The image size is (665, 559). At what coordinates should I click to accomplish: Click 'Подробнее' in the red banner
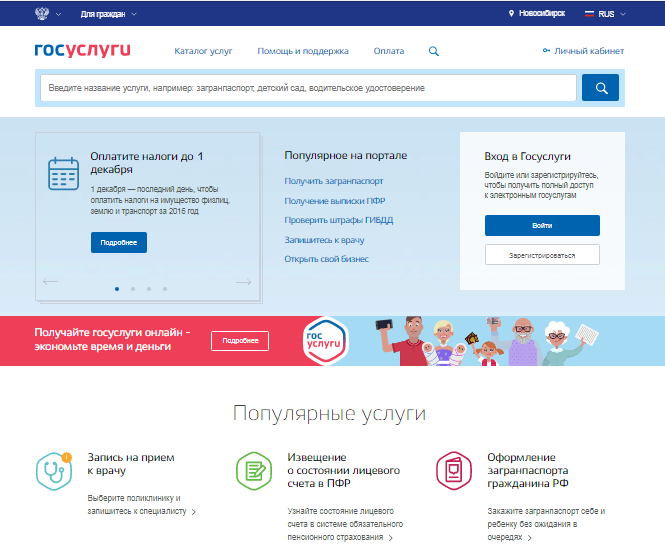(x=240, y=341)
